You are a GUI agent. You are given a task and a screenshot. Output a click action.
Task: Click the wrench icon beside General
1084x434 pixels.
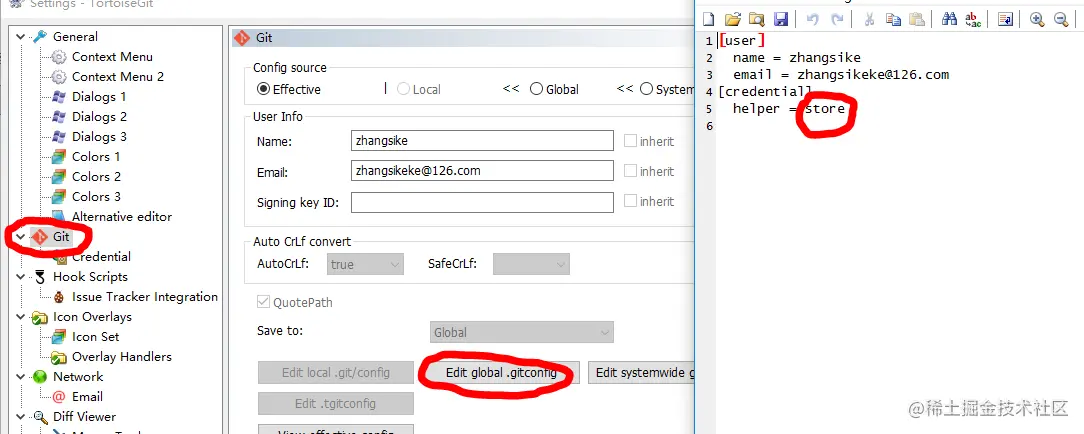(40, 37)
